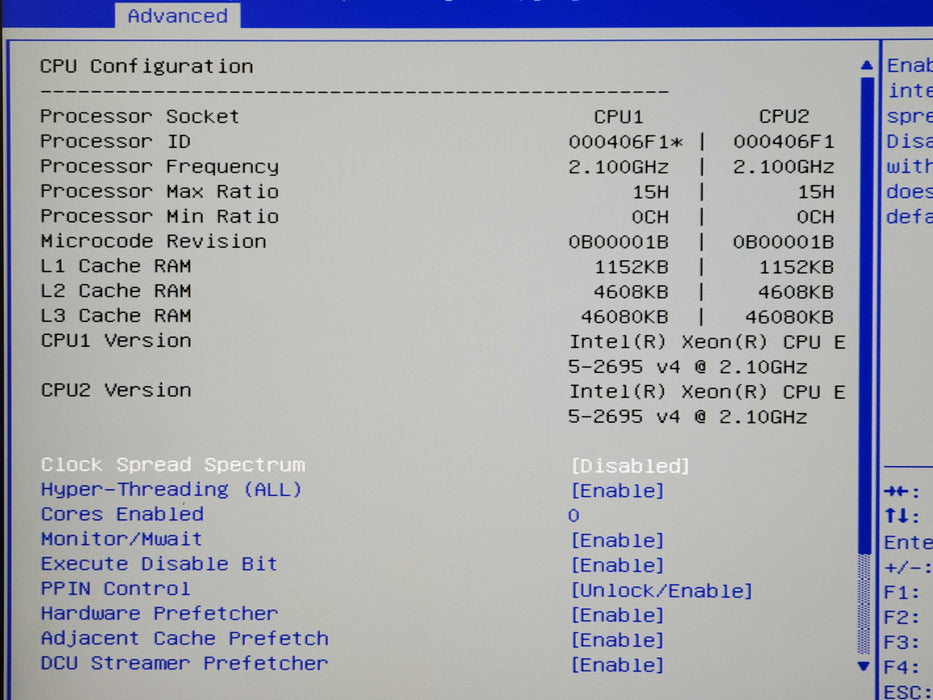Click the Processor Max Ratio label
The image size is (933, 700).
[x=159, y=191]
